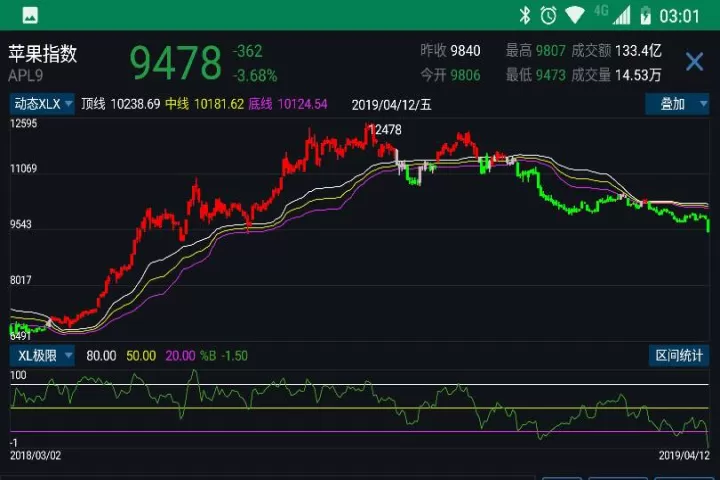
Task: Tap the 50.00 middle threshold value
Action: coord(141,356)
